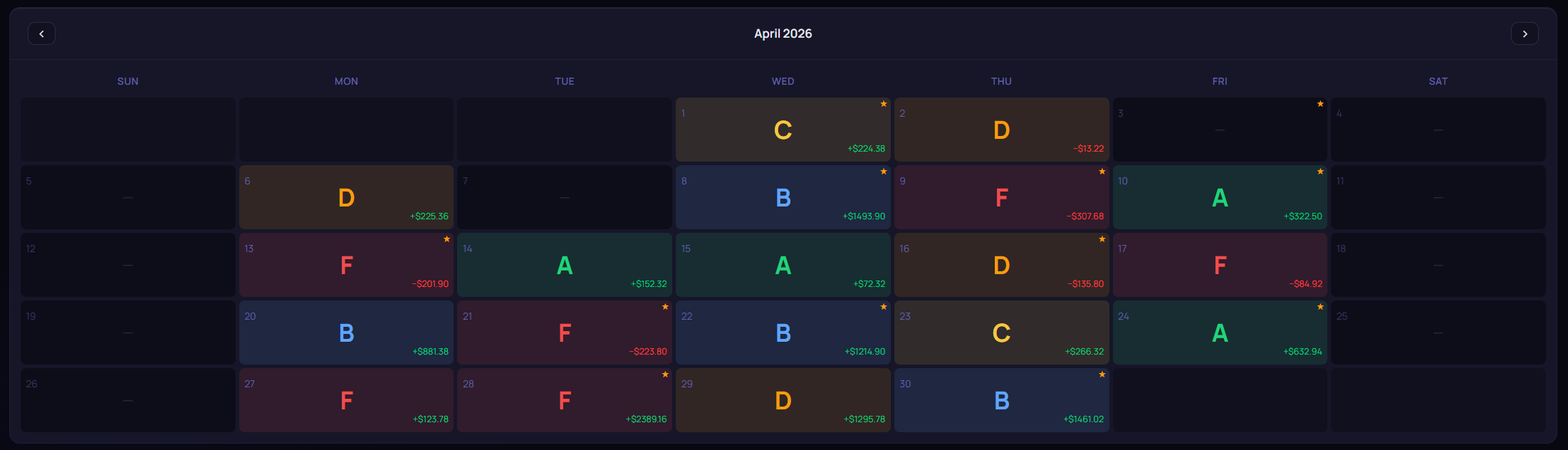This screenshot has height=450, width=1568.
Task: Select empty day April 3
Action: [1220, 130]
